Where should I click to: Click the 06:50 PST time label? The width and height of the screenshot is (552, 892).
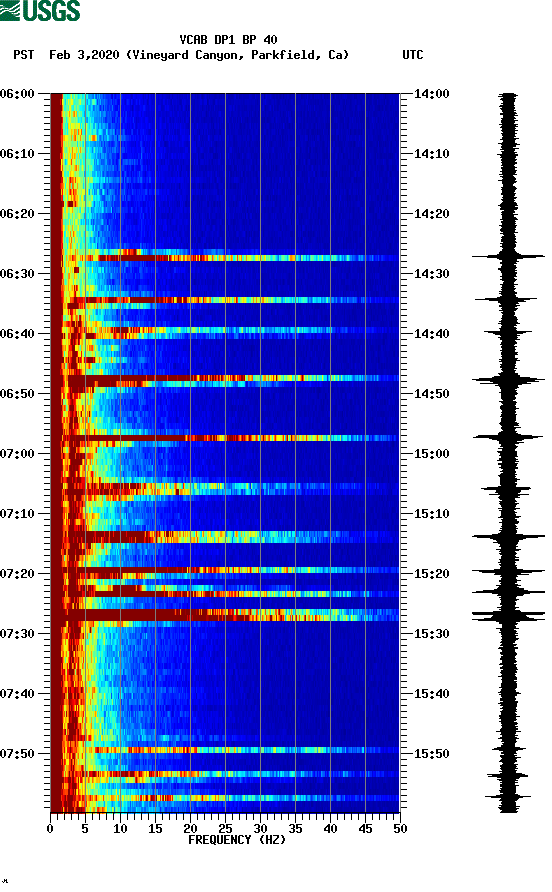coord(17,394)
